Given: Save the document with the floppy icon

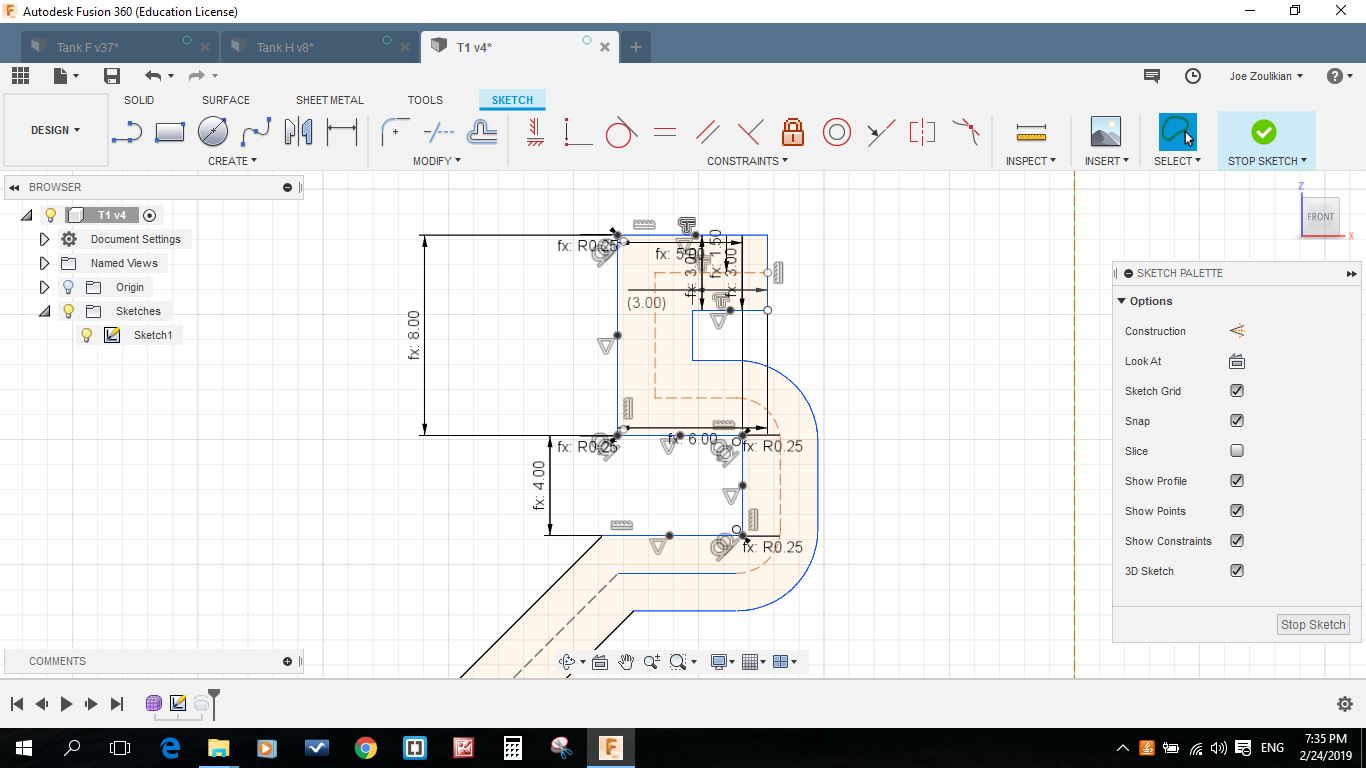Looking at the screenshot, I should [x=112, y=76].
